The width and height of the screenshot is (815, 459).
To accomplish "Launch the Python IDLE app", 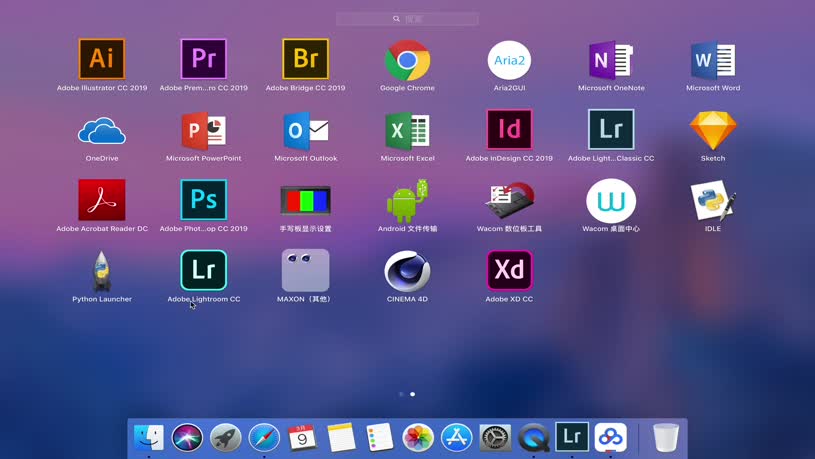I will pos(713,201).
